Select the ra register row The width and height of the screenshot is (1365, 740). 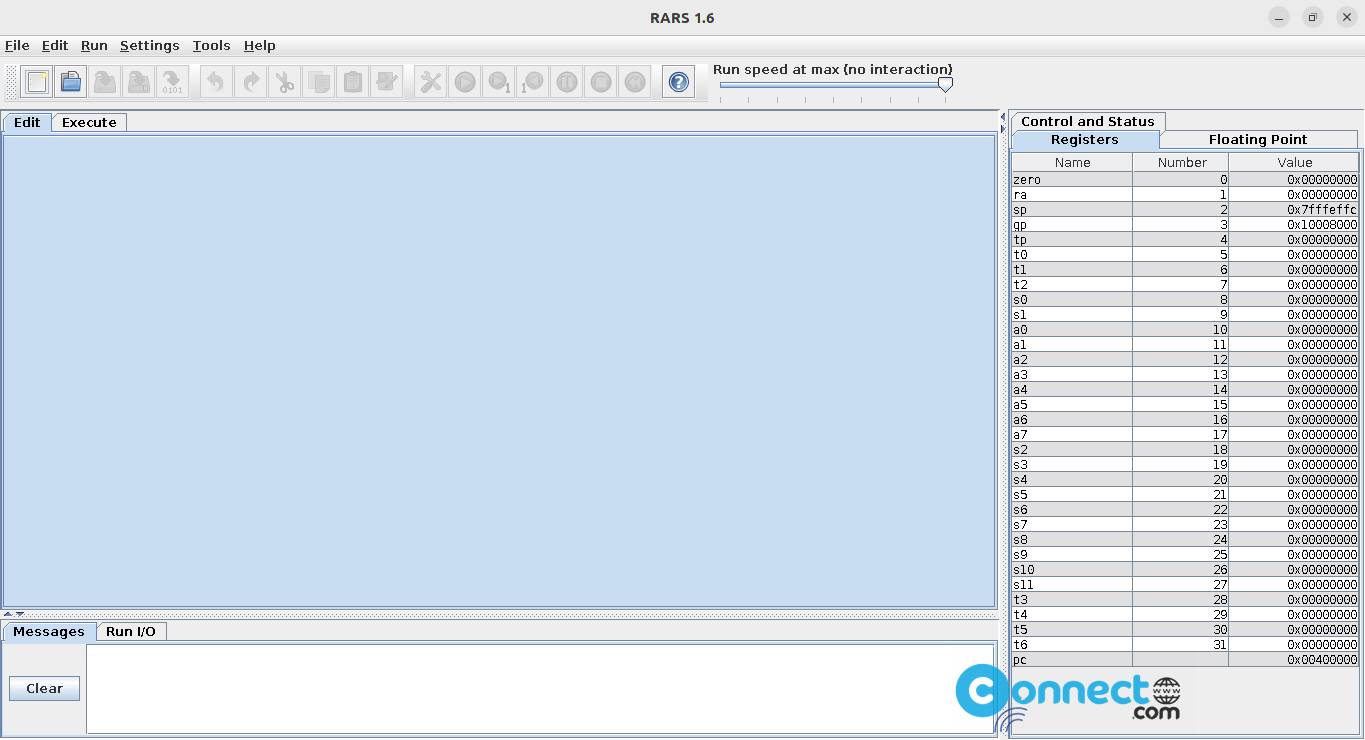[1185, 195]
